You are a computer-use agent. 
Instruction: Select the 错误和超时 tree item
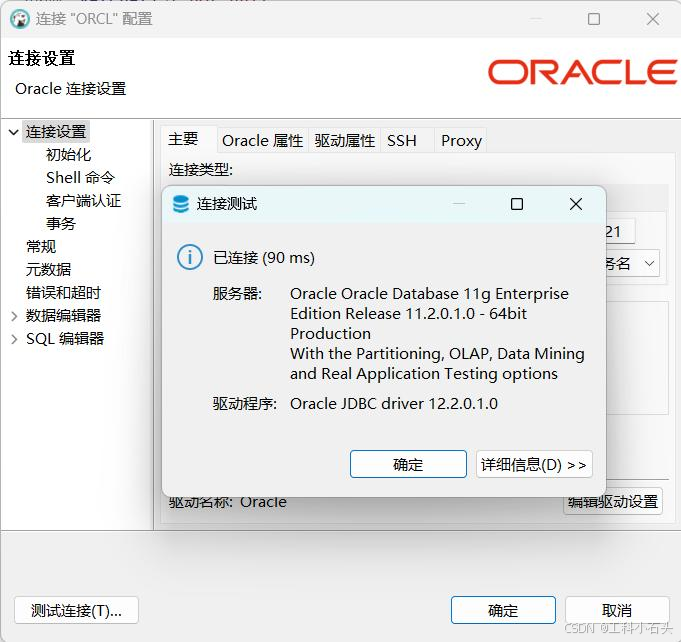pos(63,293)
